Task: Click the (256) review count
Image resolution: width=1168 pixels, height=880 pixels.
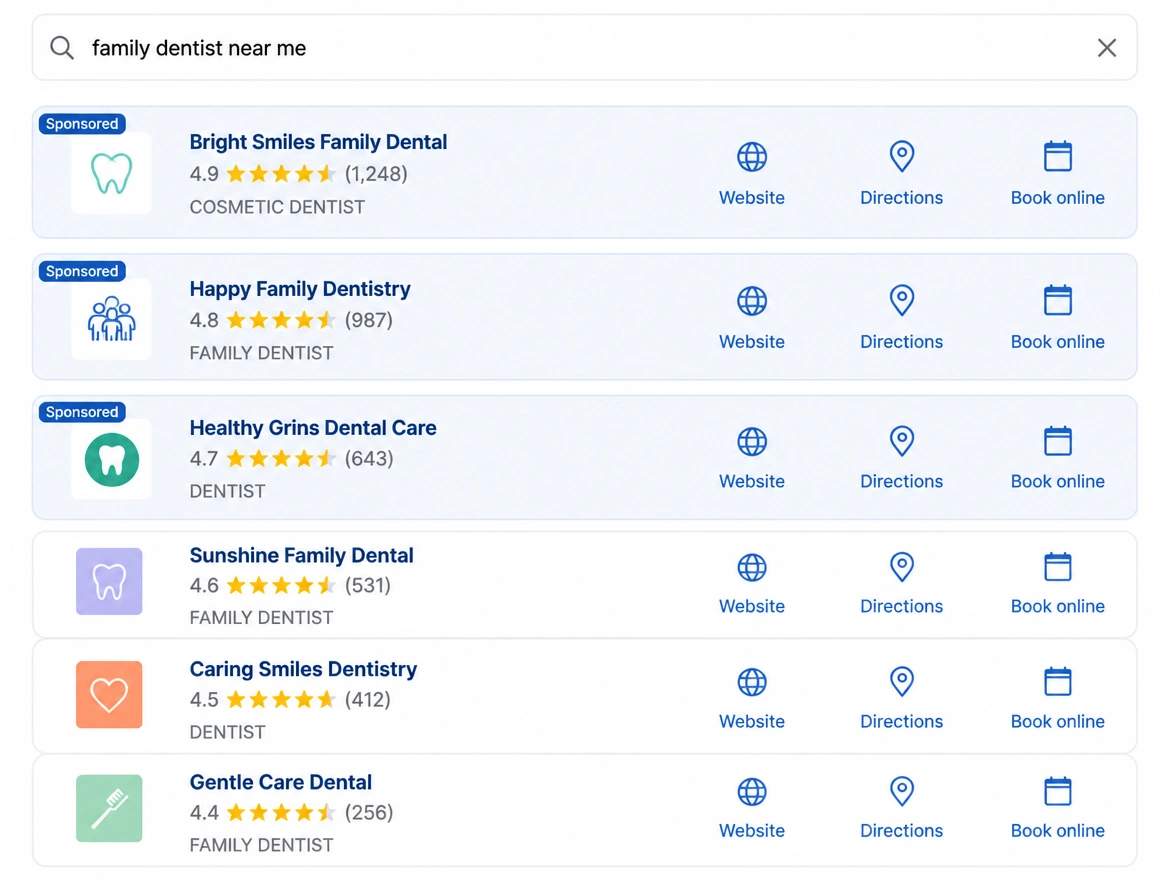Action: [369, 812]
